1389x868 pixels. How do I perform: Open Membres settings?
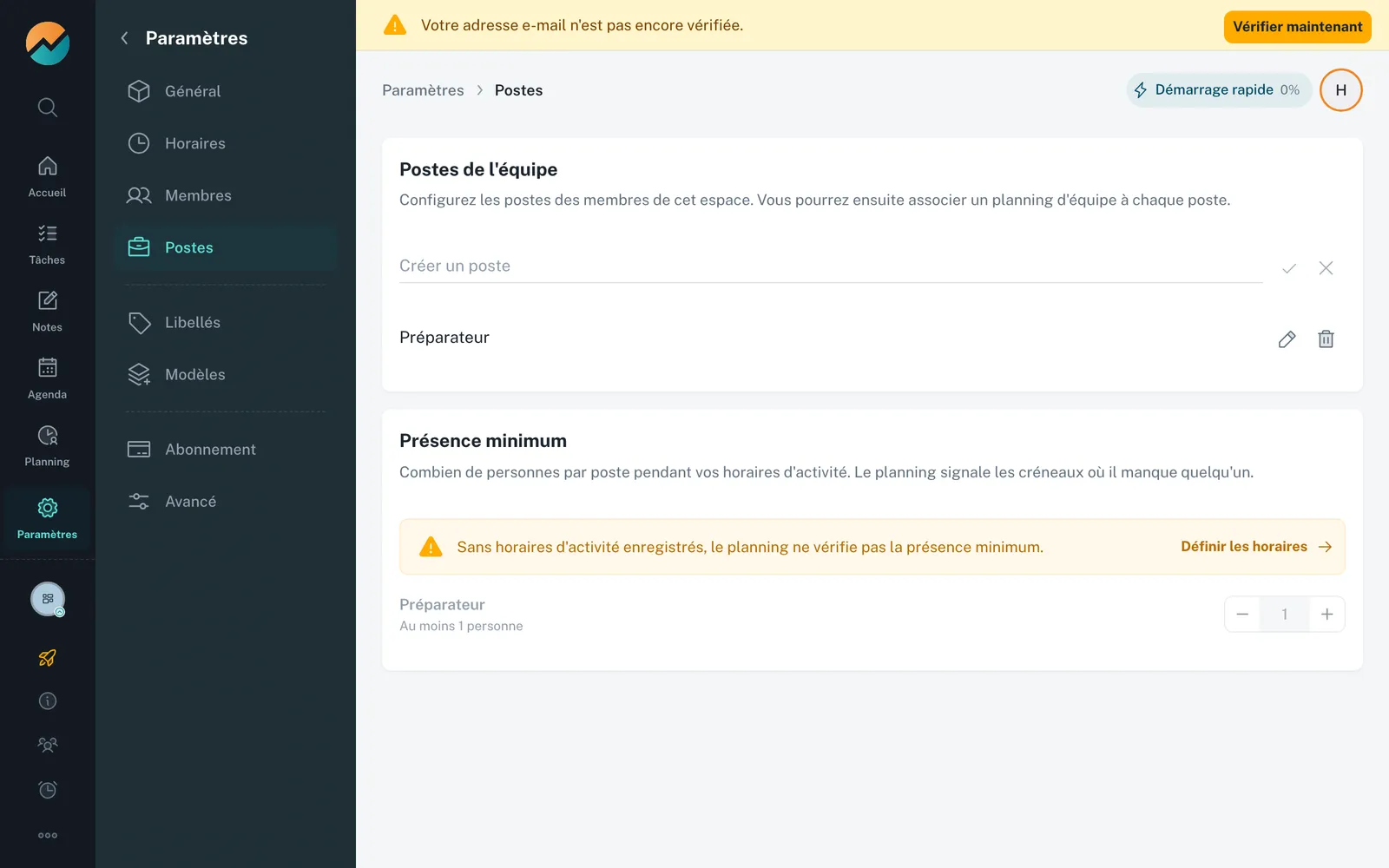point(226,195)
